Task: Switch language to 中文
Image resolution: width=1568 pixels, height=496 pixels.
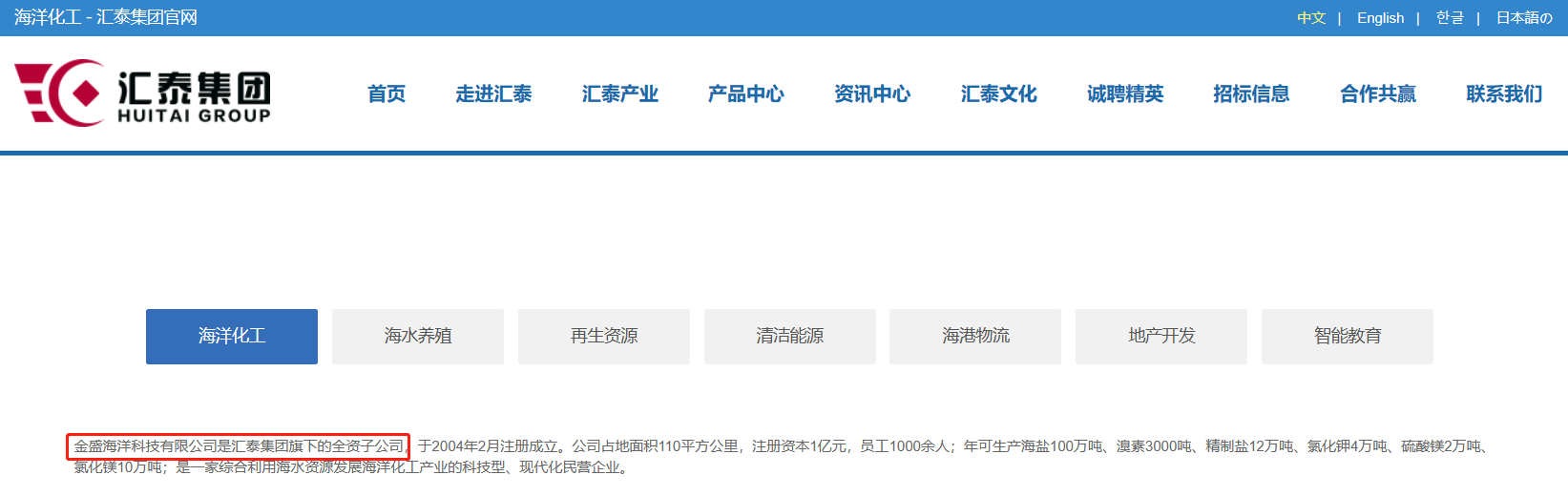Action: [x=1311, y=18]
